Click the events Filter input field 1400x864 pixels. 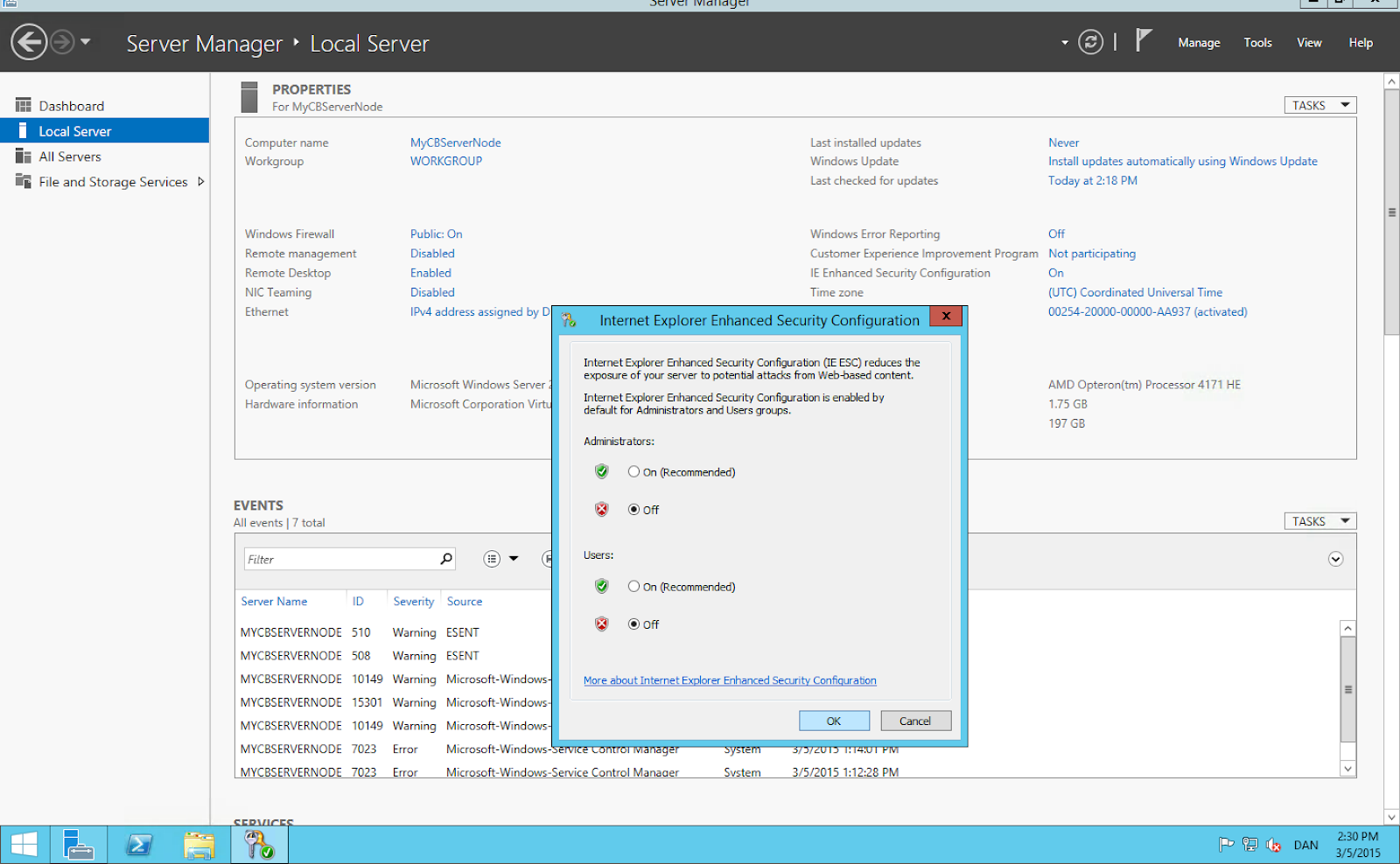(341, 559)
